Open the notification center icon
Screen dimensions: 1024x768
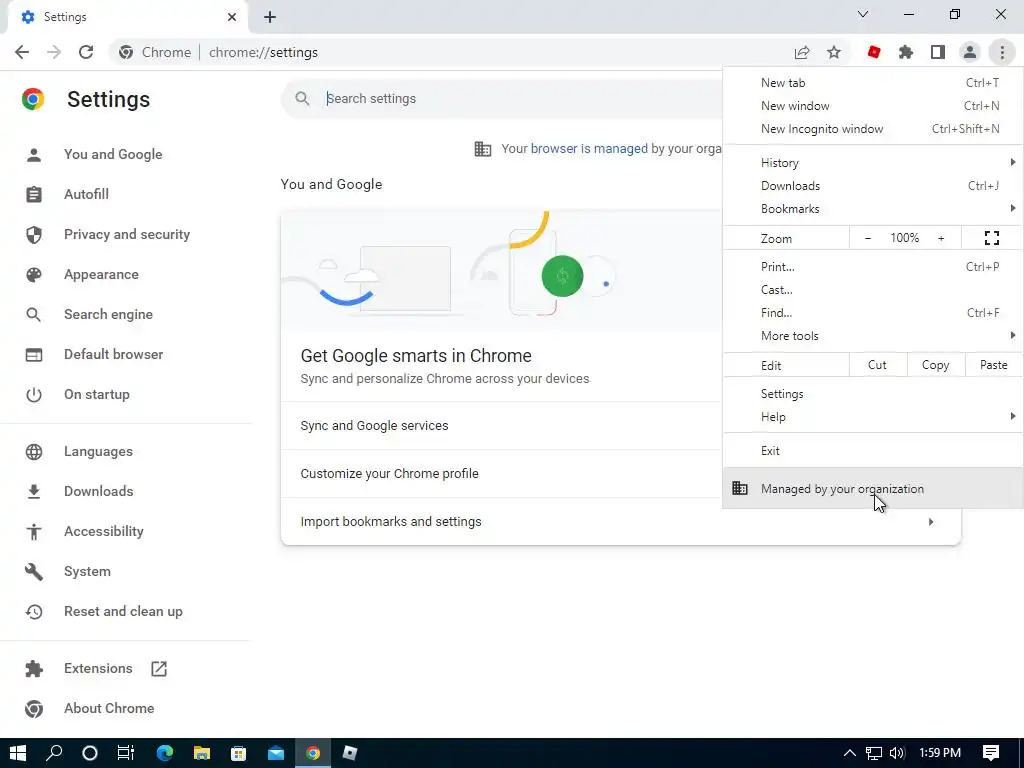click(991, 753)
